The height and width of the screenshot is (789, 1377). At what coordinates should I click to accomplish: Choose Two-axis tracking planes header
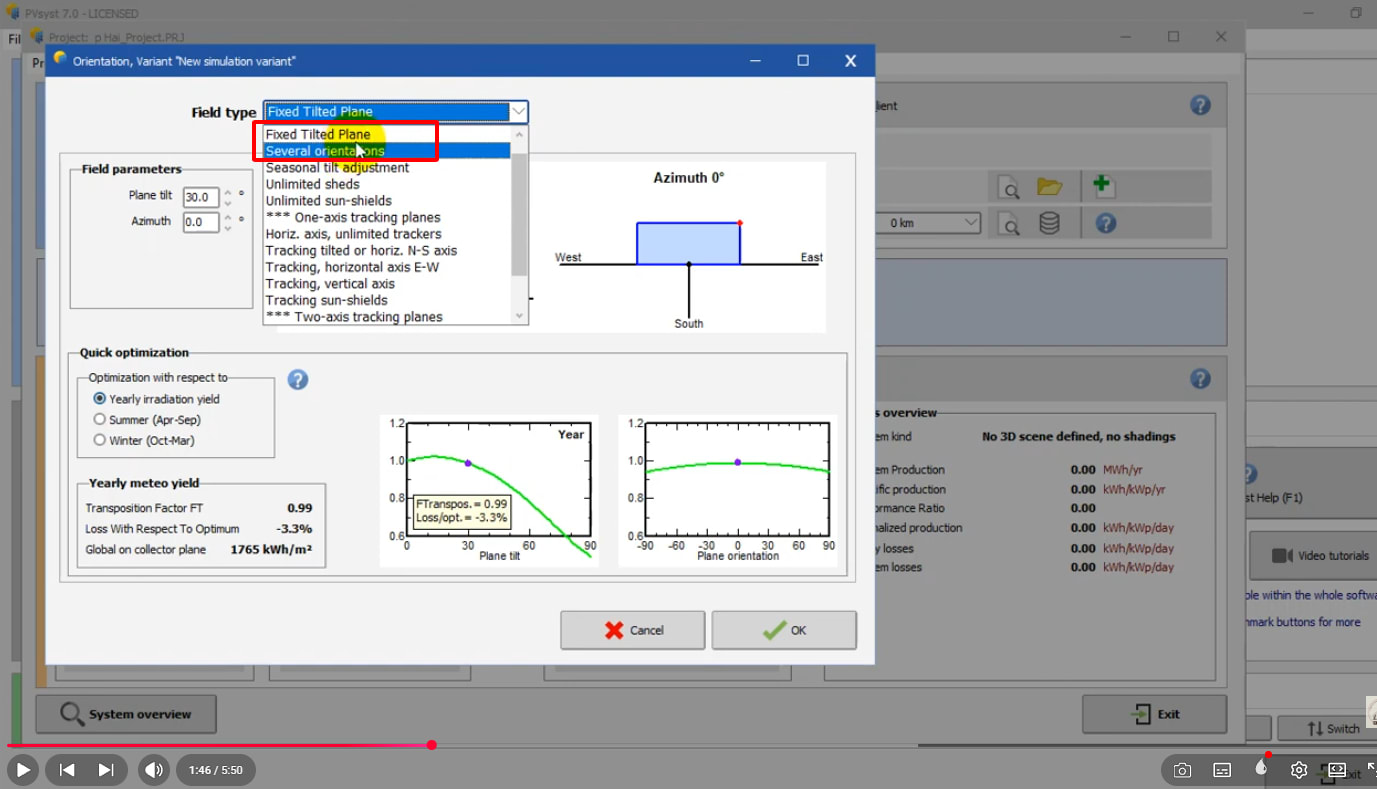[387, 317]
